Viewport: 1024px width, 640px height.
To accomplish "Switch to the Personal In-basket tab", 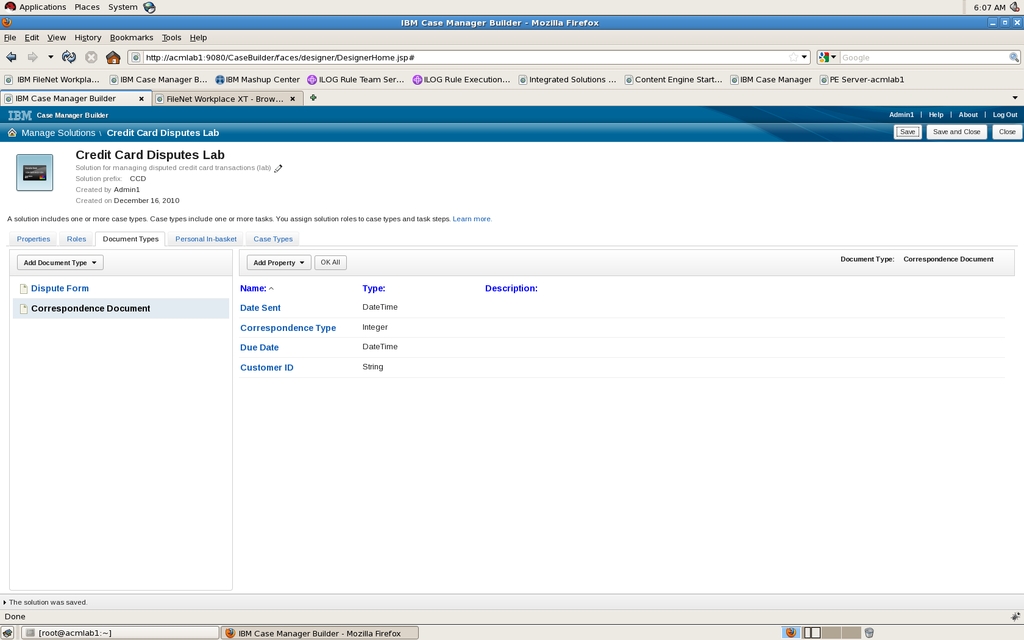I will (x=206, y=239).
